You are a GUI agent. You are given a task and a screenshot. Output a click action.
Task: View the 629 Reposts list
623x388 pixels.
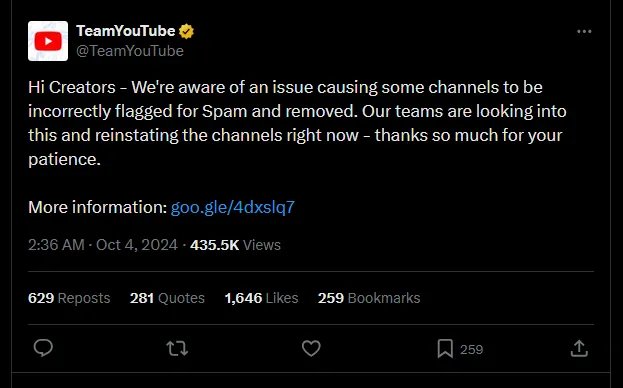pyautogui.click(x=69, y=298)
